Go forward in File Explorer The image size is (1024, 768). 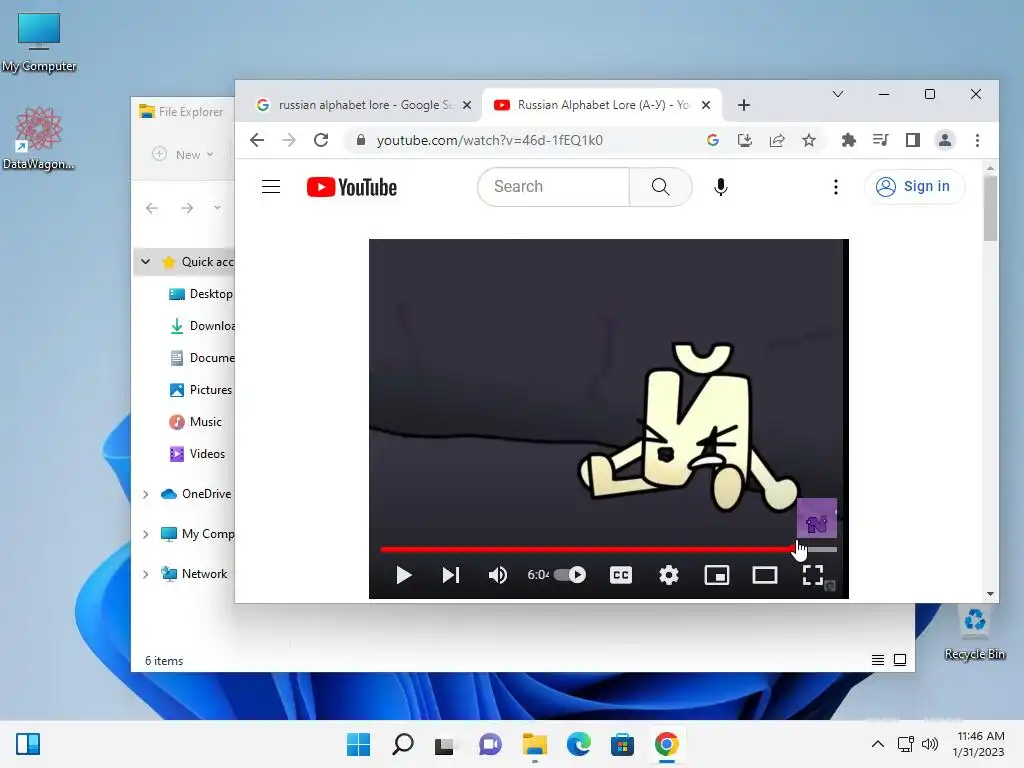tap(187, 208)
